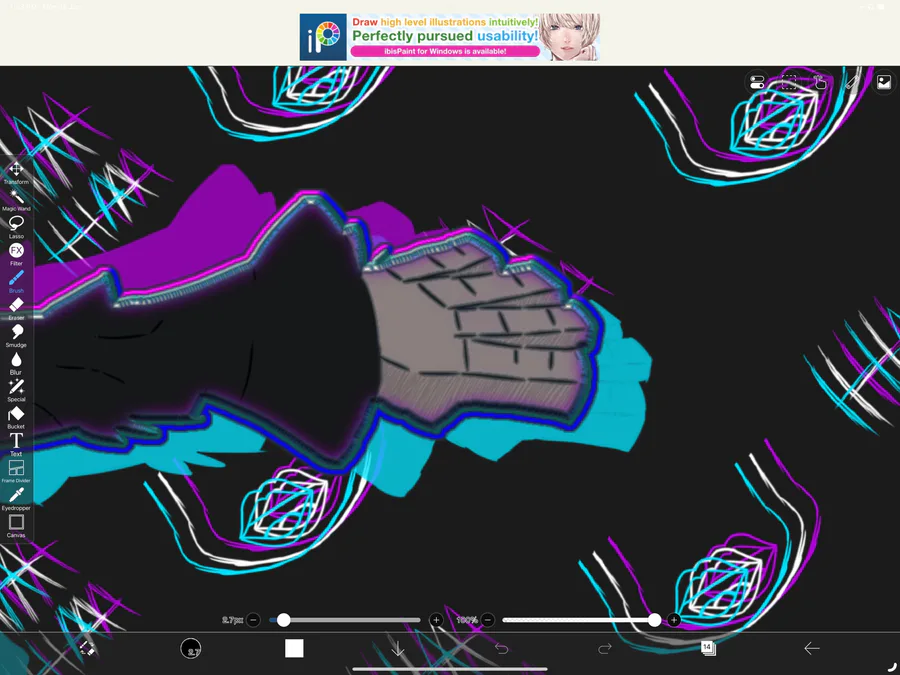The height and width of the screenshot is (675, 900).
Task: Decrease brush thickness with minus button
Action: point(254,620)
